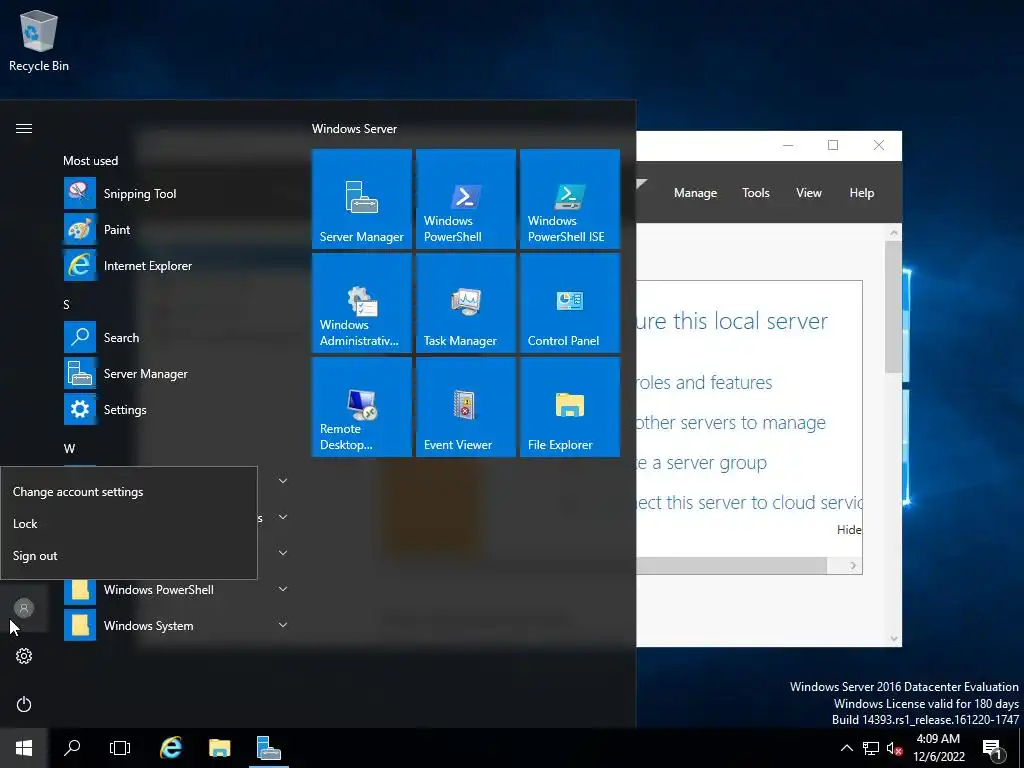Launch Internet Explorer from taskbar
The width and height of the screenshot is (1024, 768).
[170, 748]
